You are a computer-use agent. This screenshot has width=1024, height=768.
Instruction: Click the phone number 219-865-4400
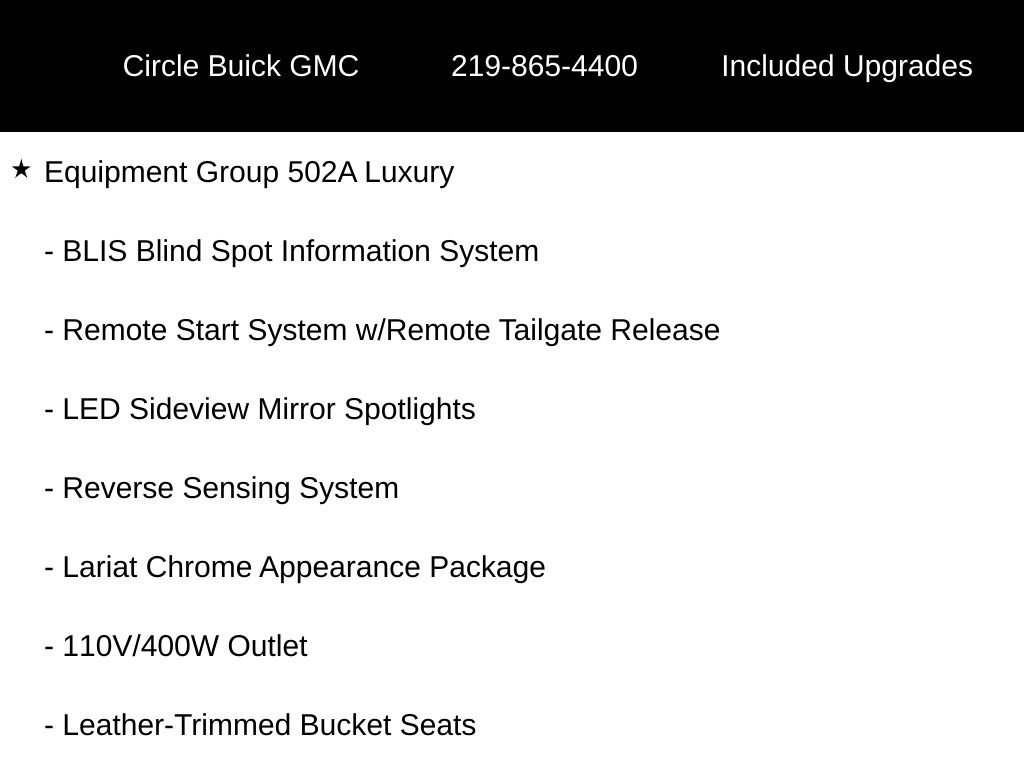coord(544,66)
